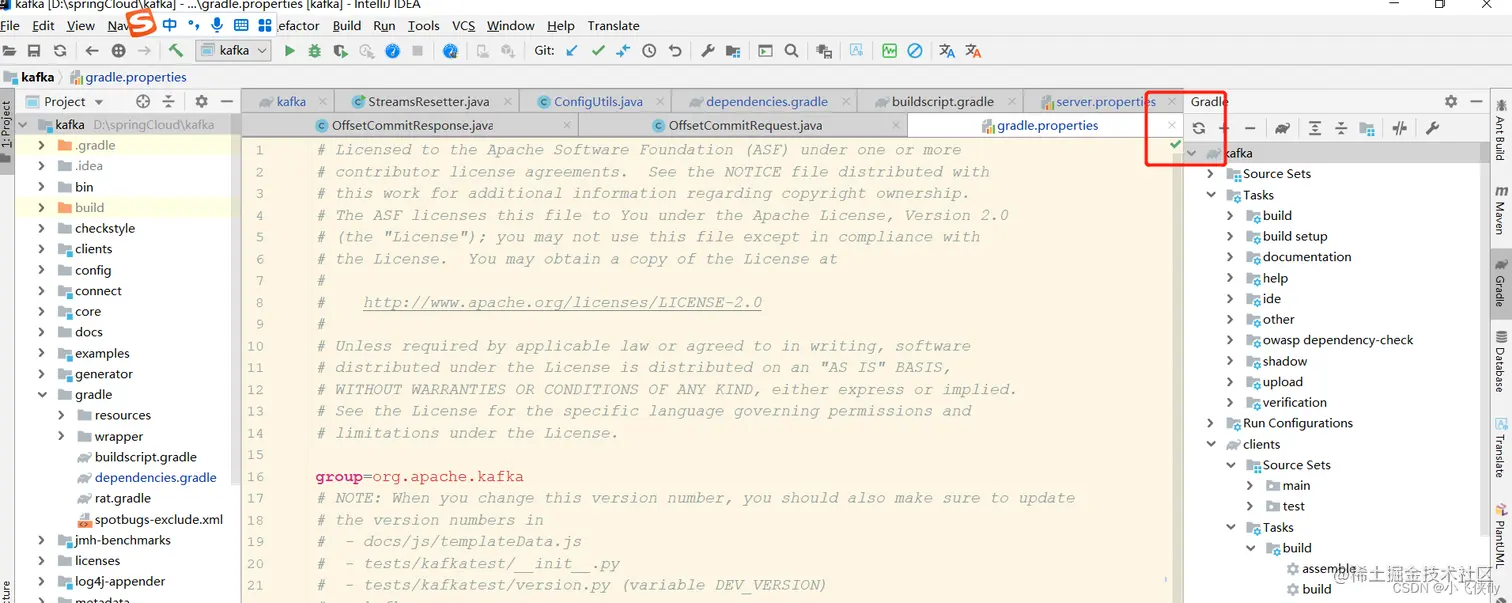Viewport: 1512px width, 603px height.
Task: Run with coverage icon in toolbar
Action: coord(341,51)
